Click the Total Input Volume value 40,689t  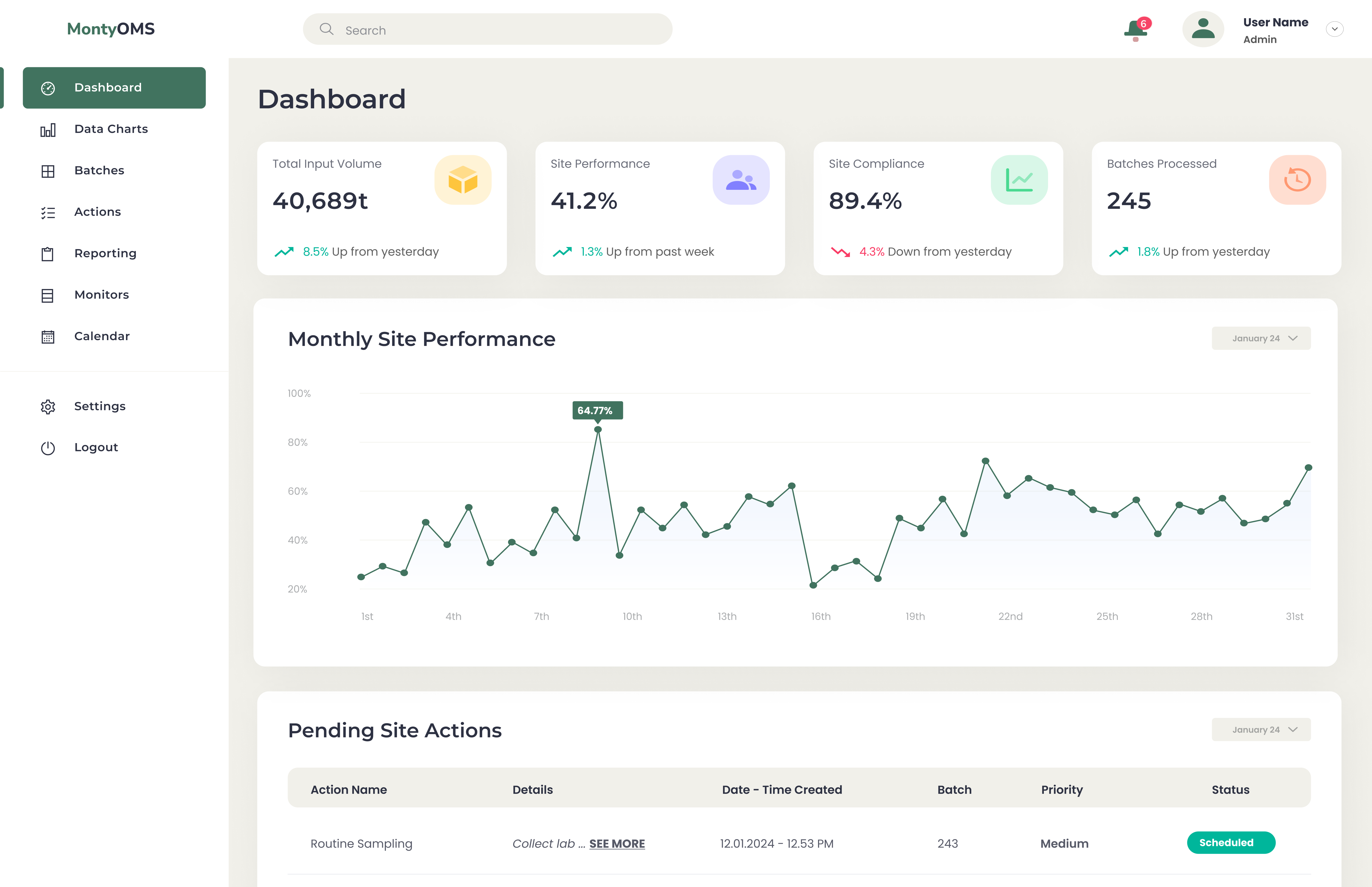pyautogui.click(x=320, y=201)
